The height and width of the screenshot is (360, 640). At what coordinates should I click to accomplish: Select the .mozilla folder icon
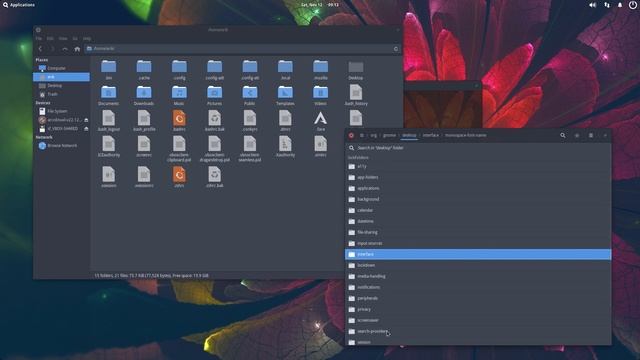coord(320,67)
